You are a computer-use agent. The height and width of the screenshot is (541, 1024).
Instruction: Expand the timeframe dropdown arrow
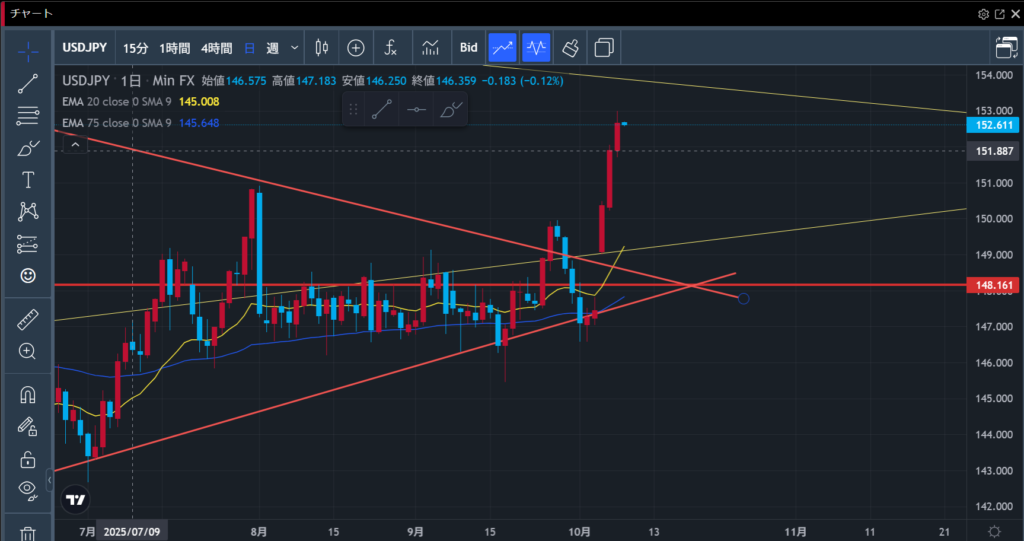click(x=295, y=47)
